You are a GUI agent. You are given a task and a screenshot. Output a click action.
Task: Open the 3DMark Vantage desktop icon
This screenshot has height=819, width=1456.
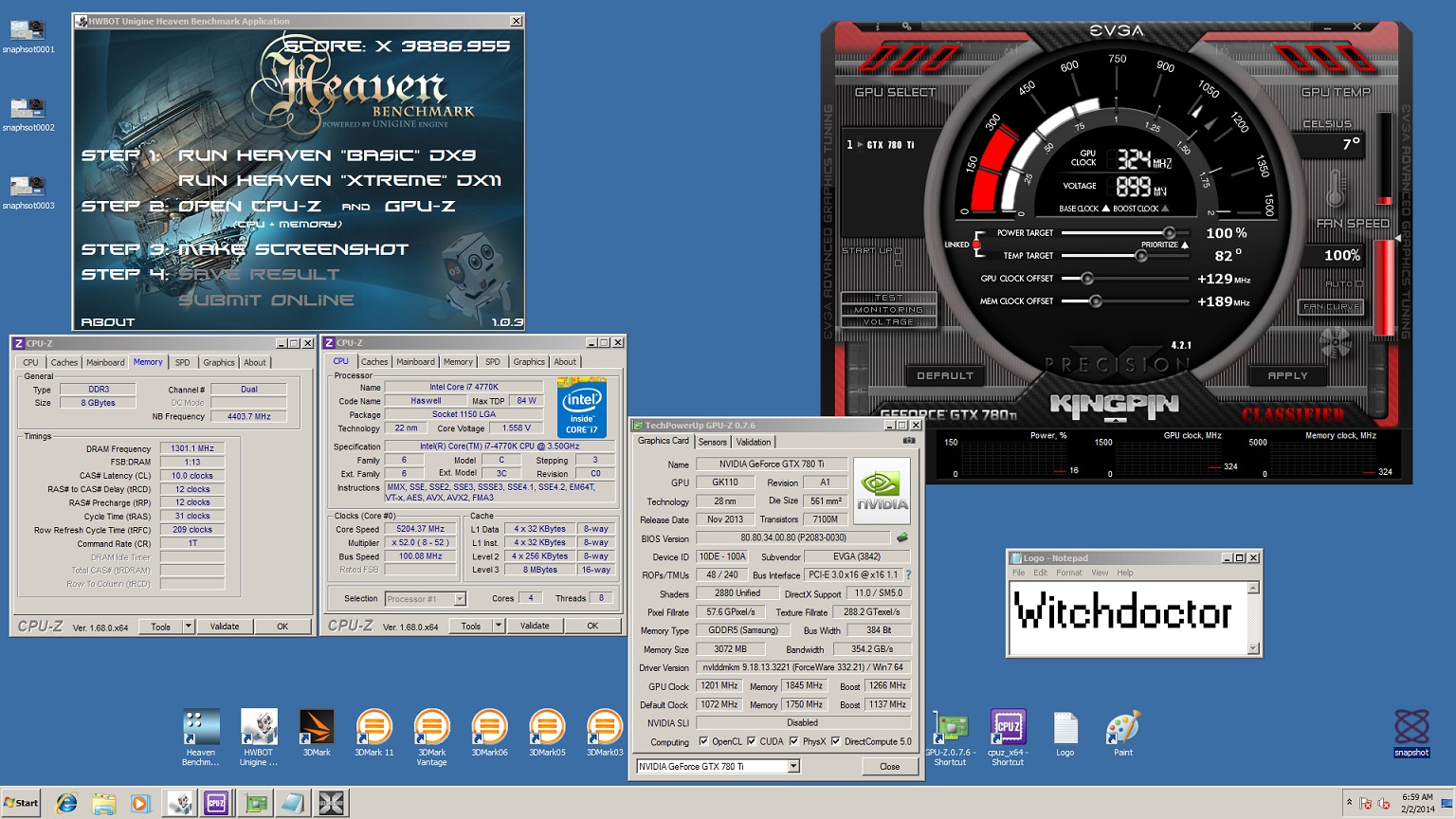pyautogui.click(x=431, y=728)
